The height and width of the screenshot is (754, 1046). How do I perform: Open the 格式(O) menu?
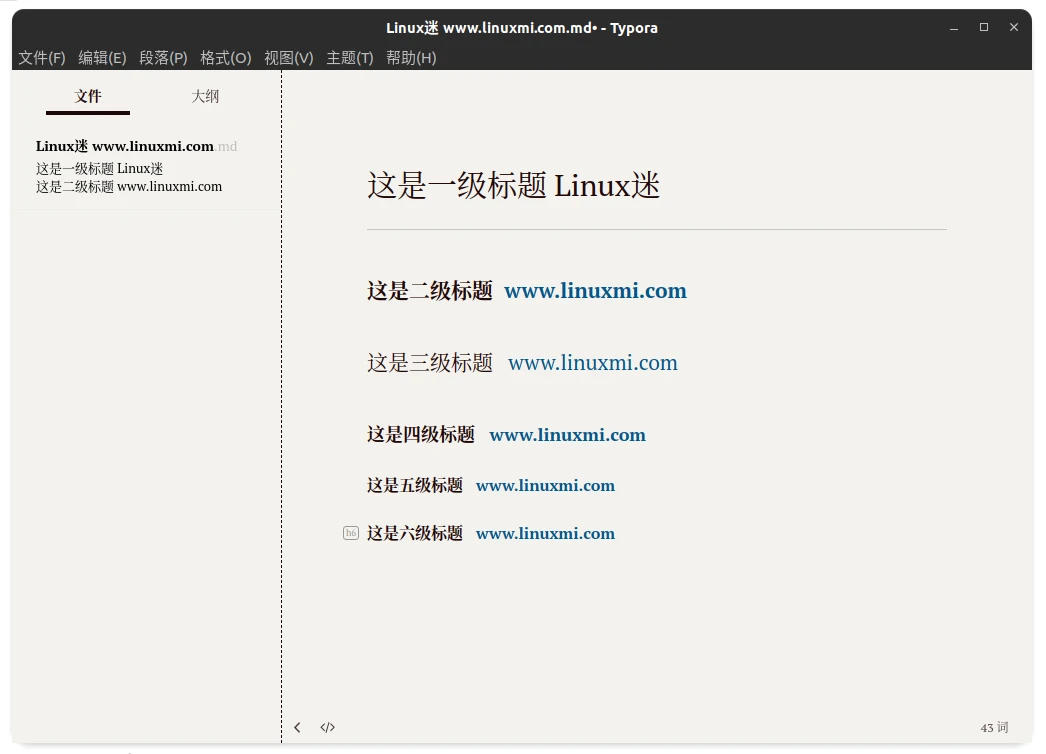[225, 58]
